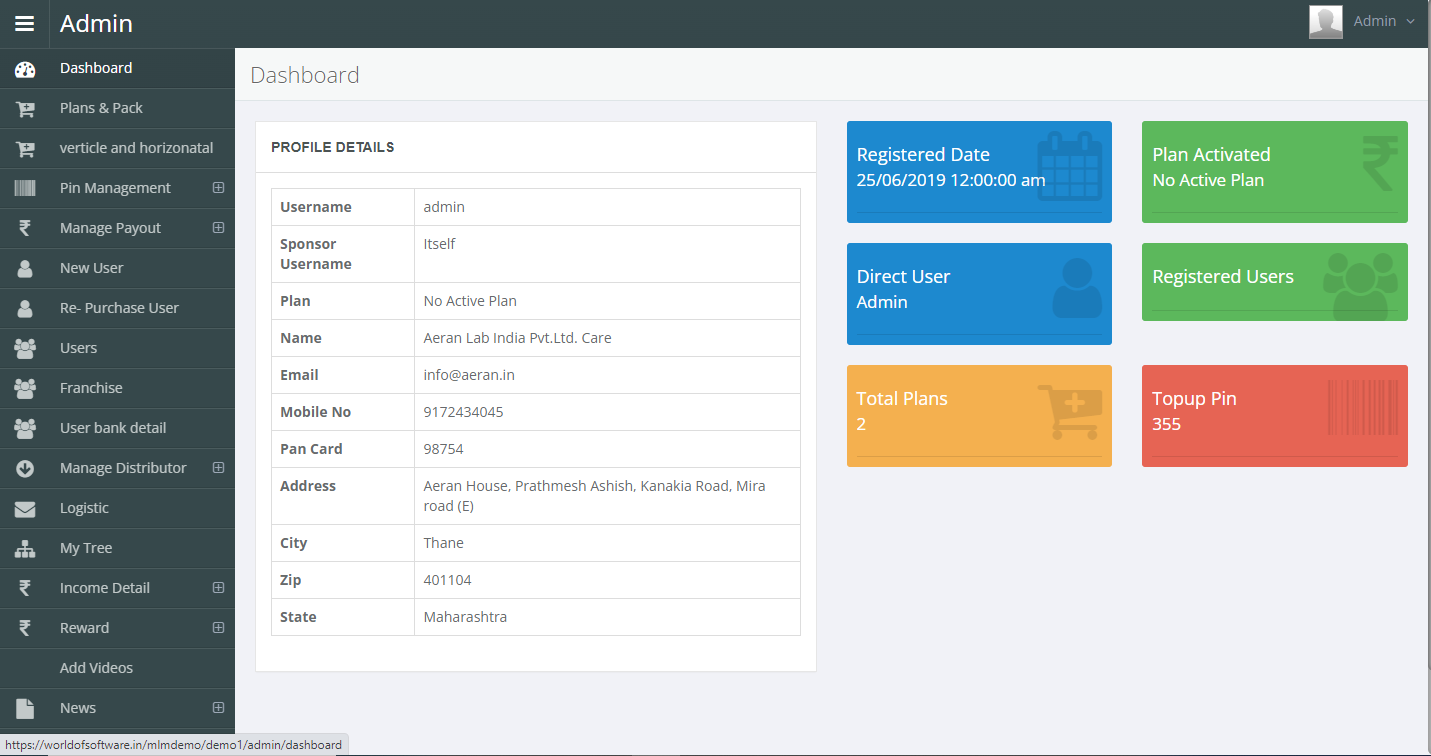Click the Manage Payout rupee icon
The width and height of the screenshot is (1431, 756).
pyautogui.click(x=25, y=228)
